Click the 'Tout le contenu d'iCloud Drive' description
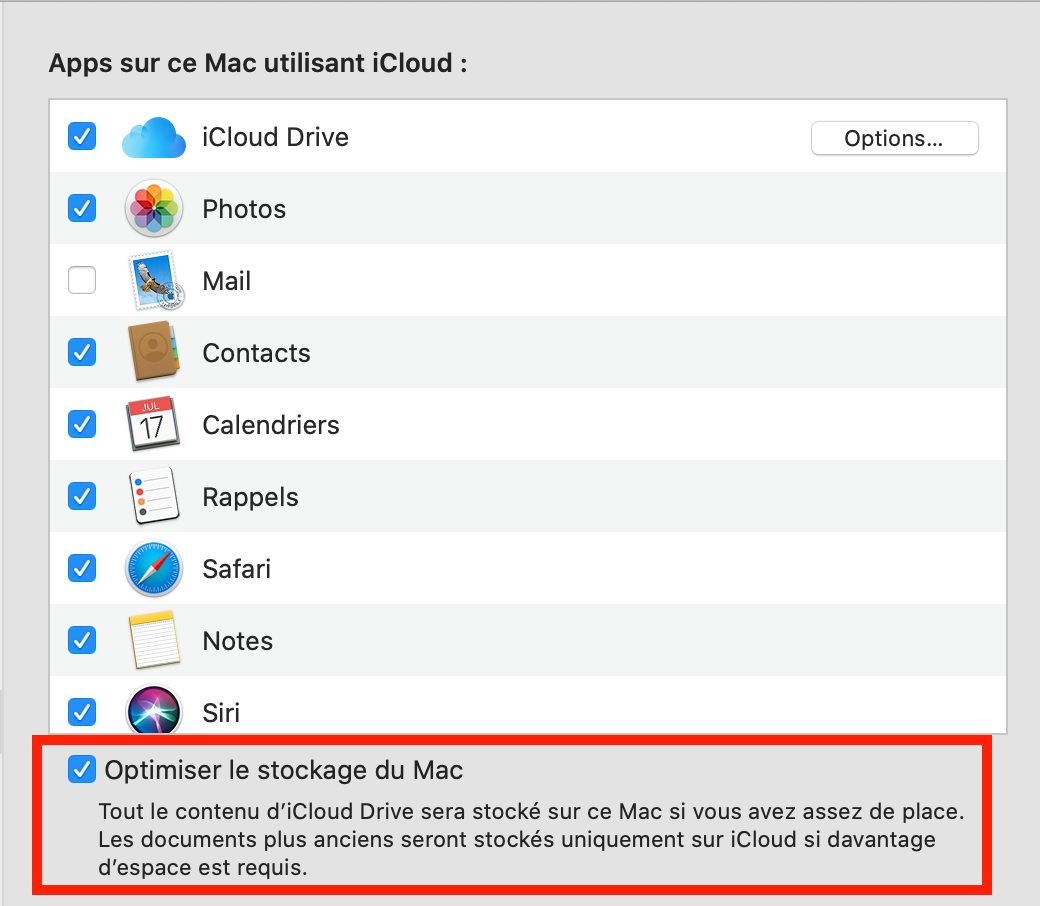The width and height of the screenshot is (1040, 906). pos(531,839)
